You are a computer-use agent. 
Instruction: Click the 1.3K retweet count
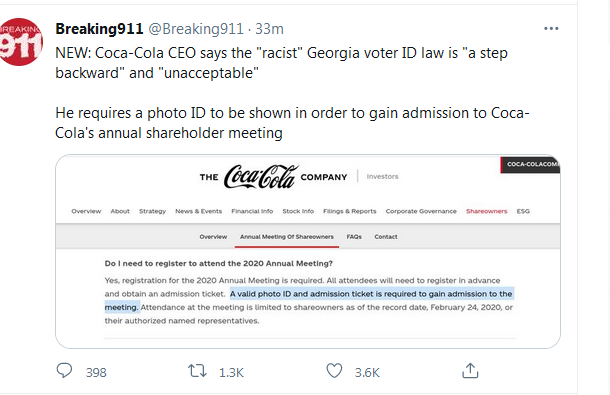coord(231,372)
